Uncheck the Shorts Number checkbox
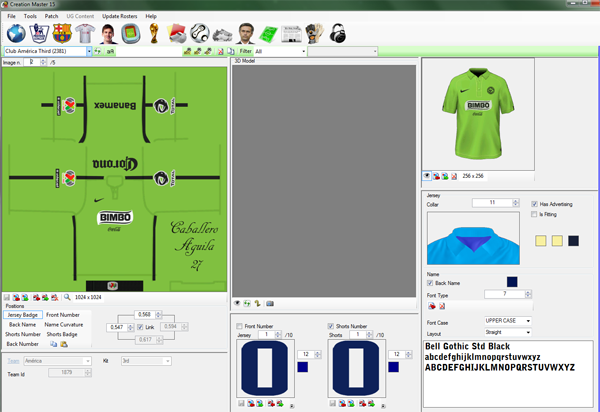 coord(331,326)
